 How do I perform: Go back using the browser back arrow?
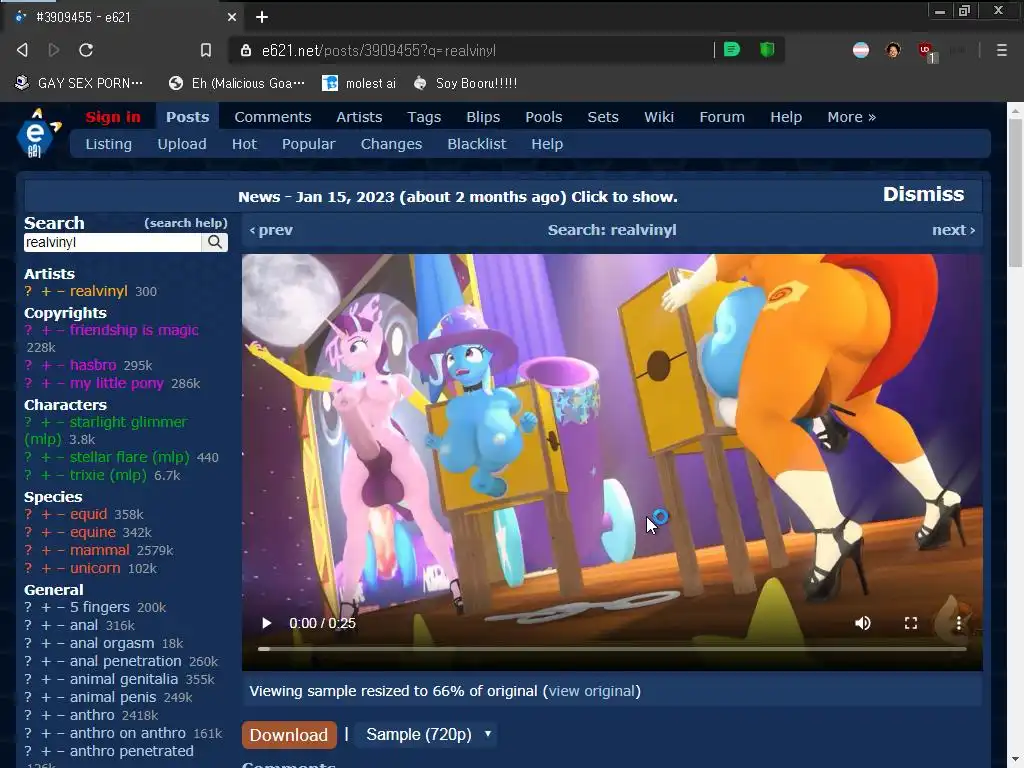coord(22,50)
